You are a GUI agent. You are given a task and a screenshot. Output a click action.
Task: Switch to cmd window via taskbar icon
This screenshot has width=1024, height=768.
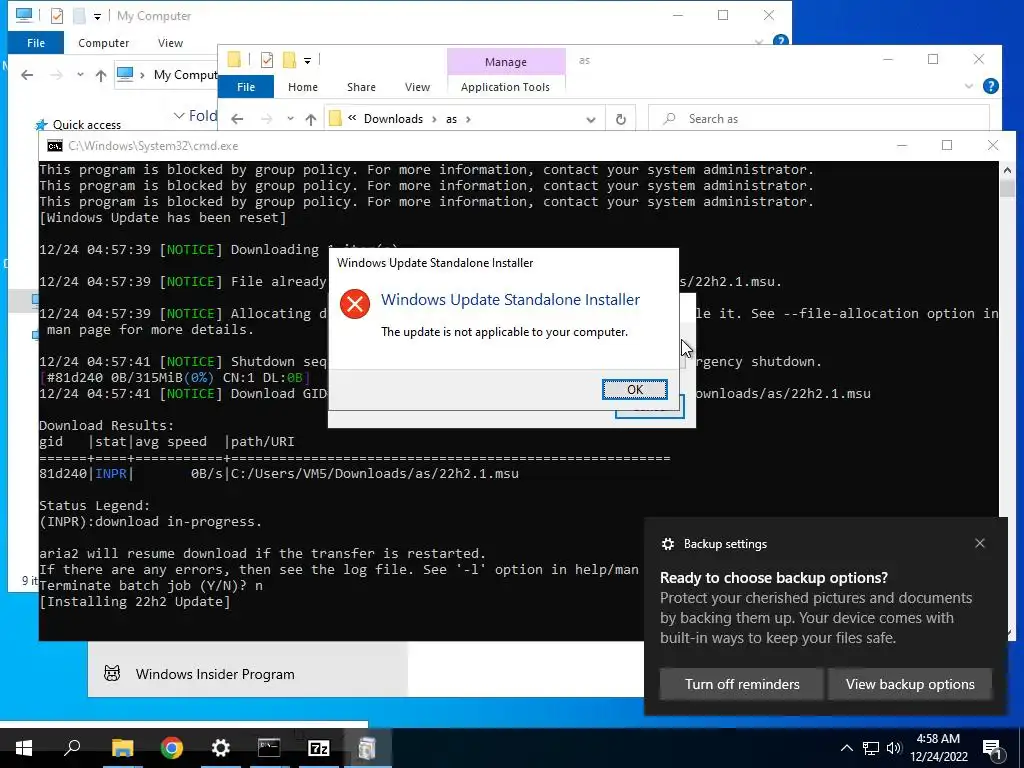click(269, 748)
